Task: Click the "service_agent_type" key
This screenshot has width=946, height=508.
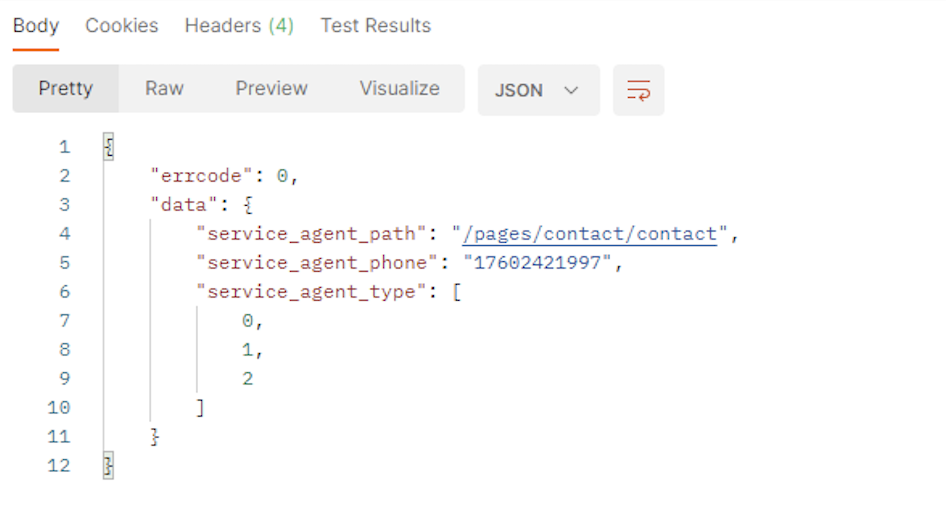Action: coord(311,291)
